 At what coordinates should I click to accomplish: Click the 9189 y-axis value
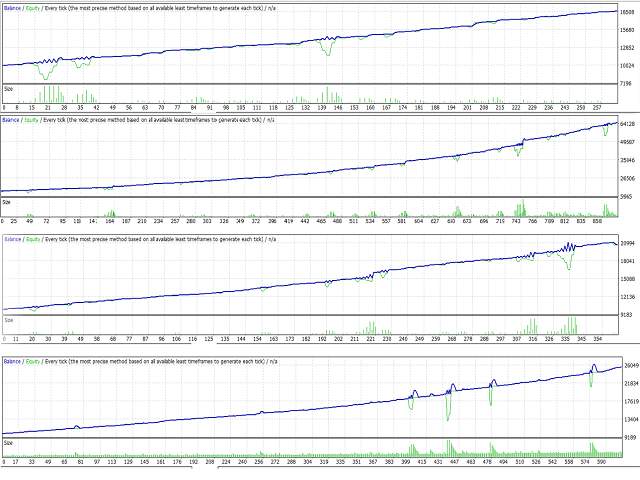630,437
